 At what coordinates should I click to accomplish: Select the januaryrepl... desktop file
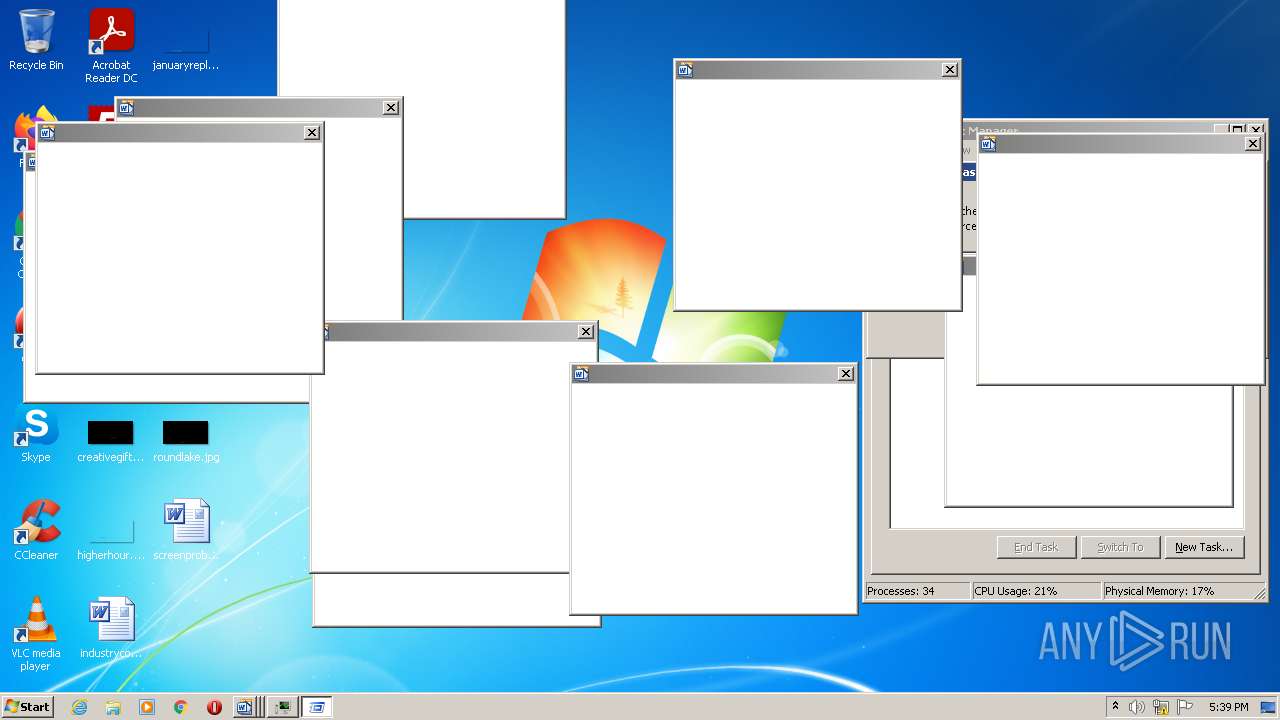click(186, 48)
